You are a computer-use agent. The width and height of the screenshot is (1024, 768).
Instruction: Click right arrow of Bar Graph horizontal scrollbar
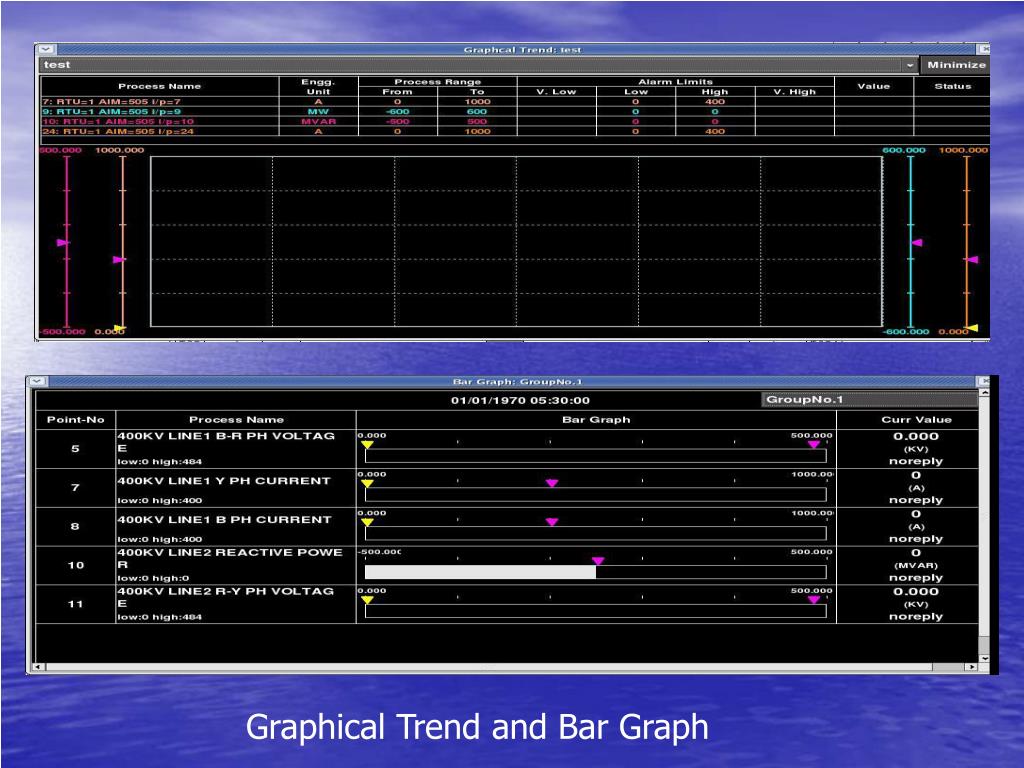tap(972, 667)
